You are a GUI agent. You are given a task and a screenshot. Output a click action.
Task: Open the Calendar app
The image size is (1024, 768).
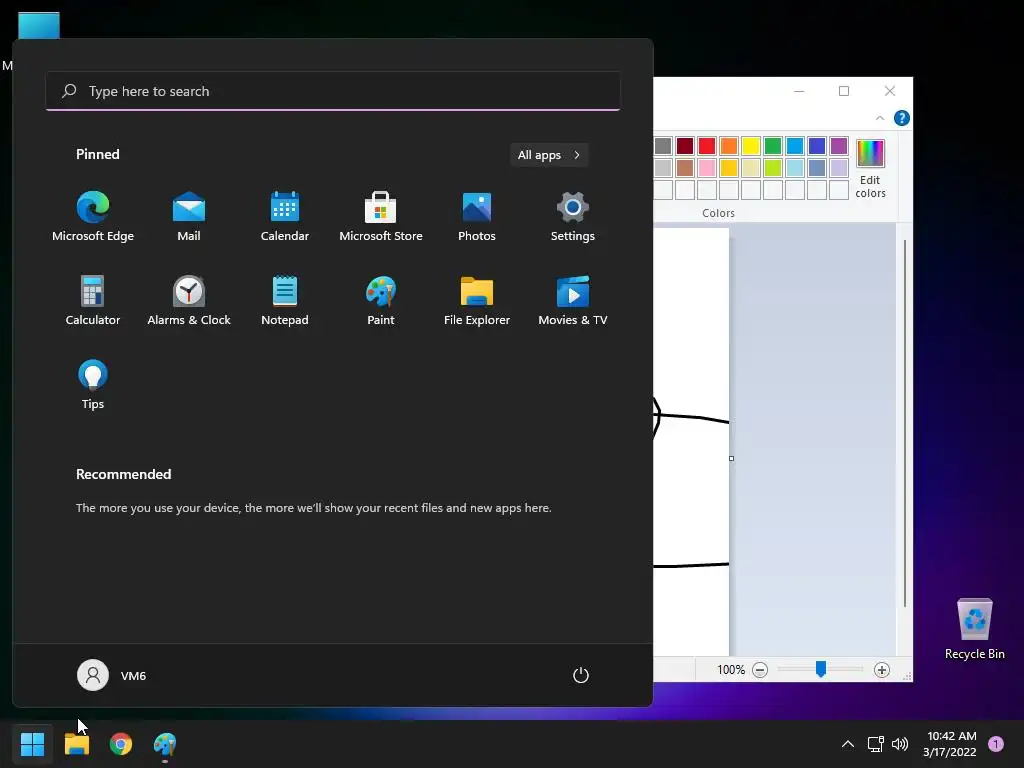point(285,217)
